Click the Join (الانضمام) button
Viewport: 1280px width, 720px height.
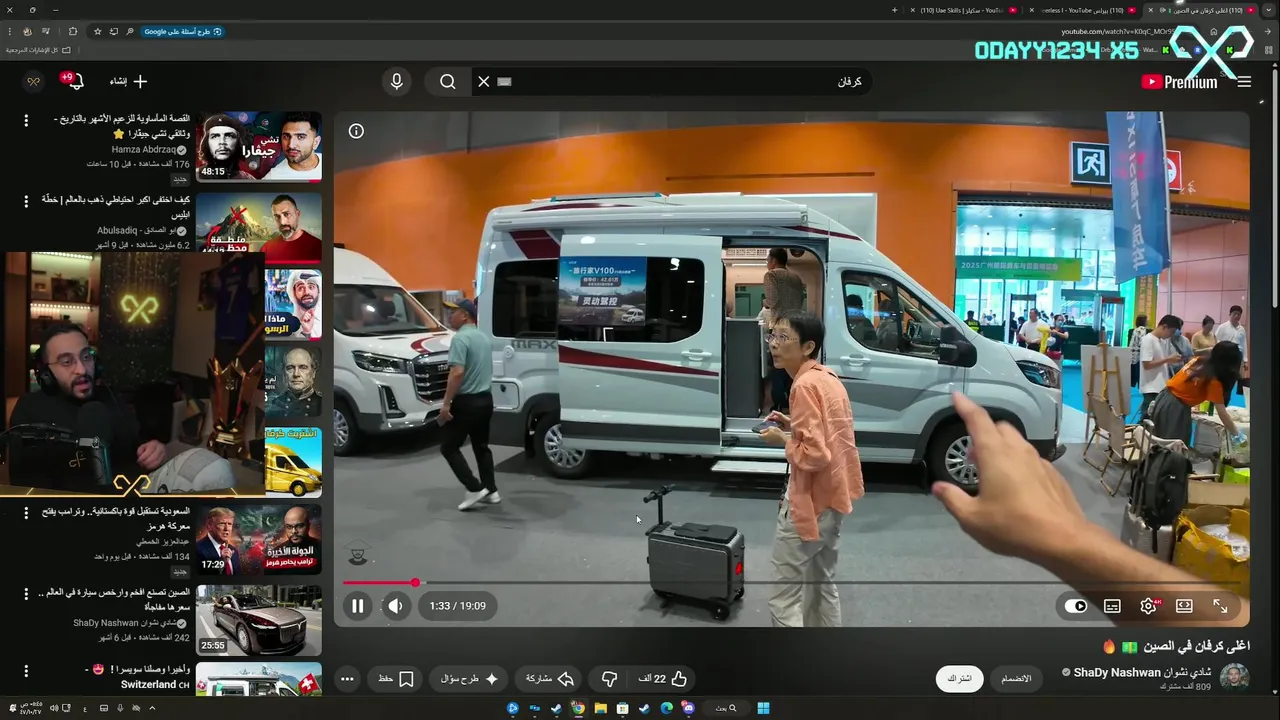point(1016,679)
